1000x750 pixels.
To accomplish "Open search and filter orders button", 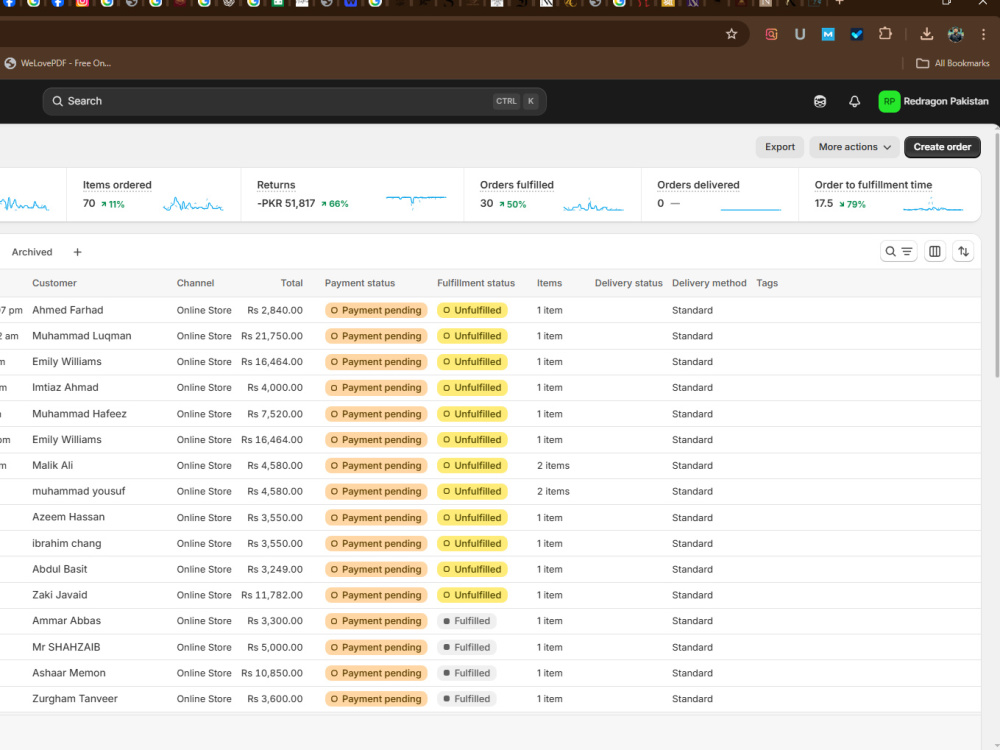I will tap(898, 252).
